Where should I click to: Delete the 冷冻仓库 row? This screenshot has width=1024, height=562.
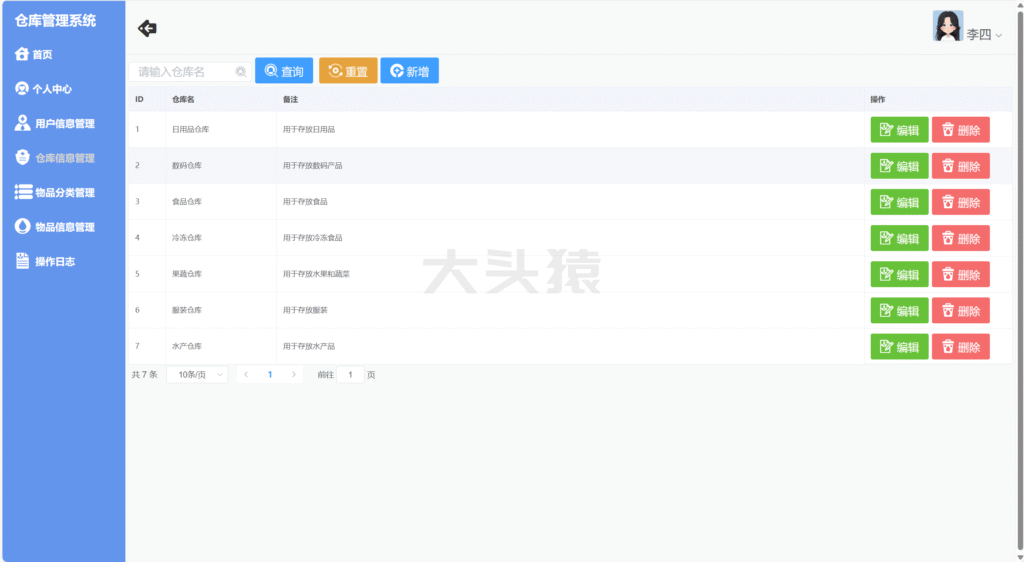pyautogui.click(x=961, y=238)
